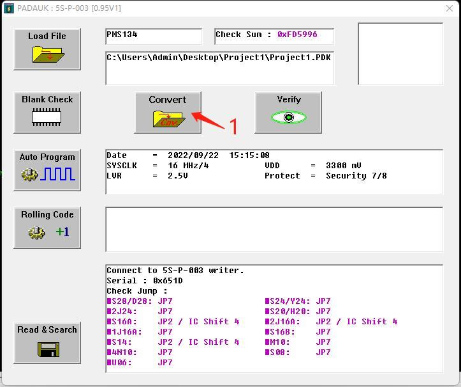Click the M10: JP7 jumper entry
Viewport: 461px width, 387px height.
(298, 342)
